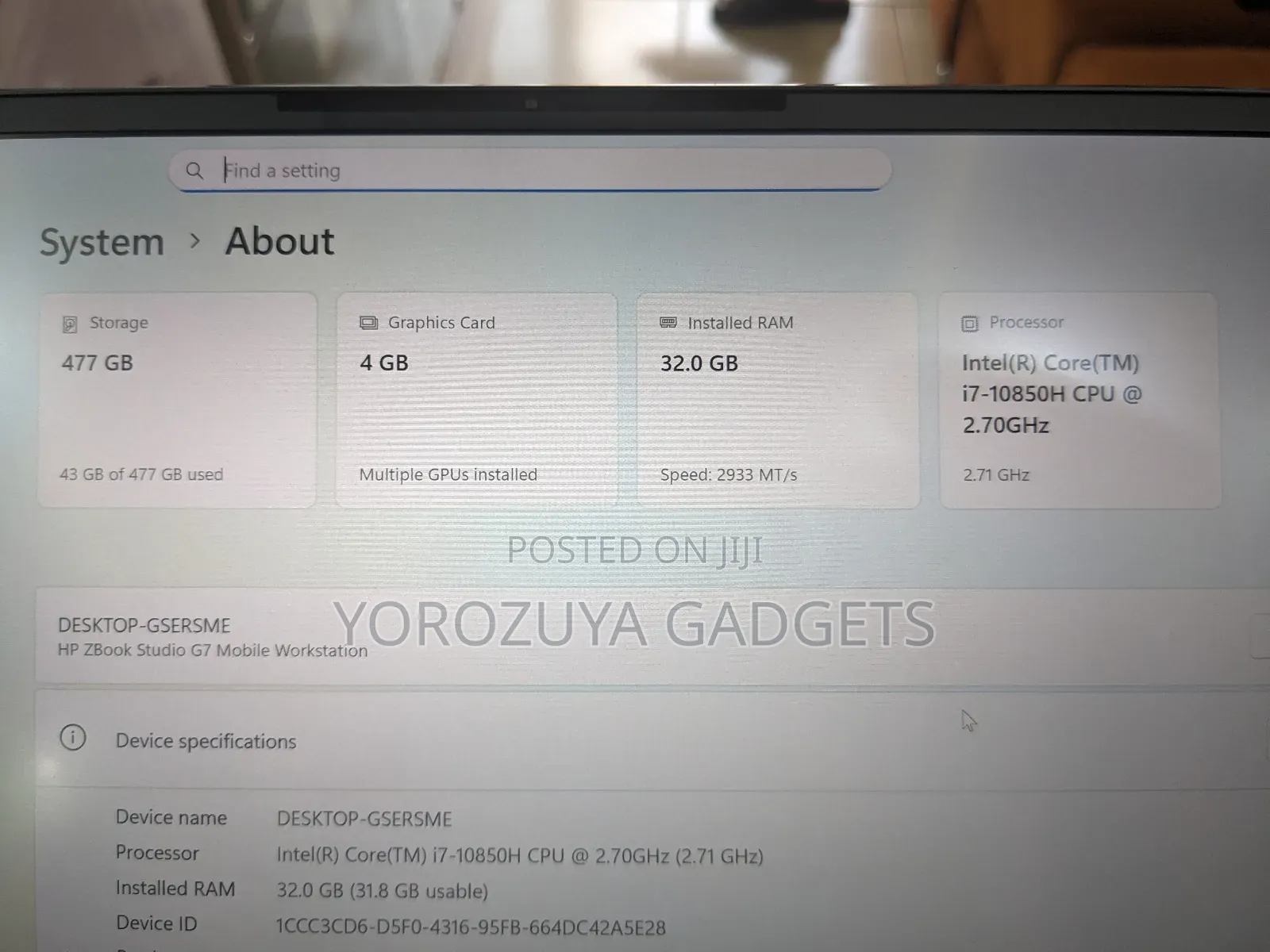
Task: Click the Processor chip icon
Action: click(x=970, y=324)
